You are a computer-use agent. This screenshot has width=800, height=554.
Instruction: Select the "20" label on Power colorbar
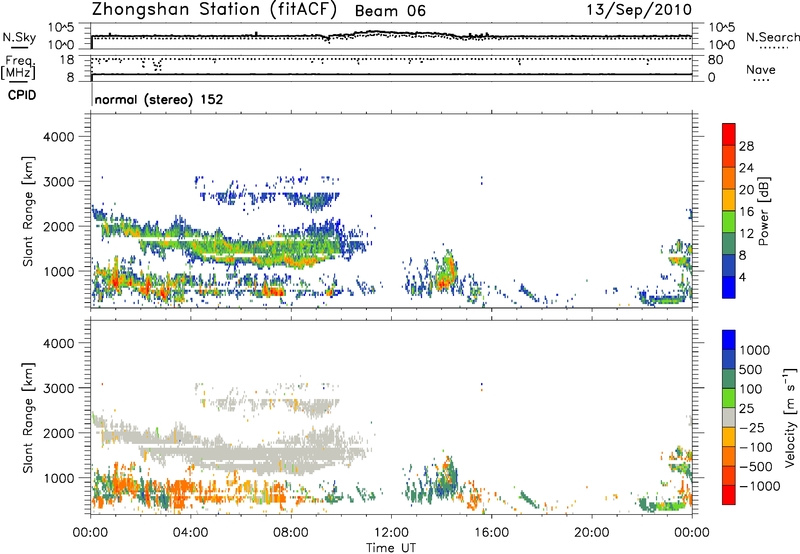click(746, 190)
